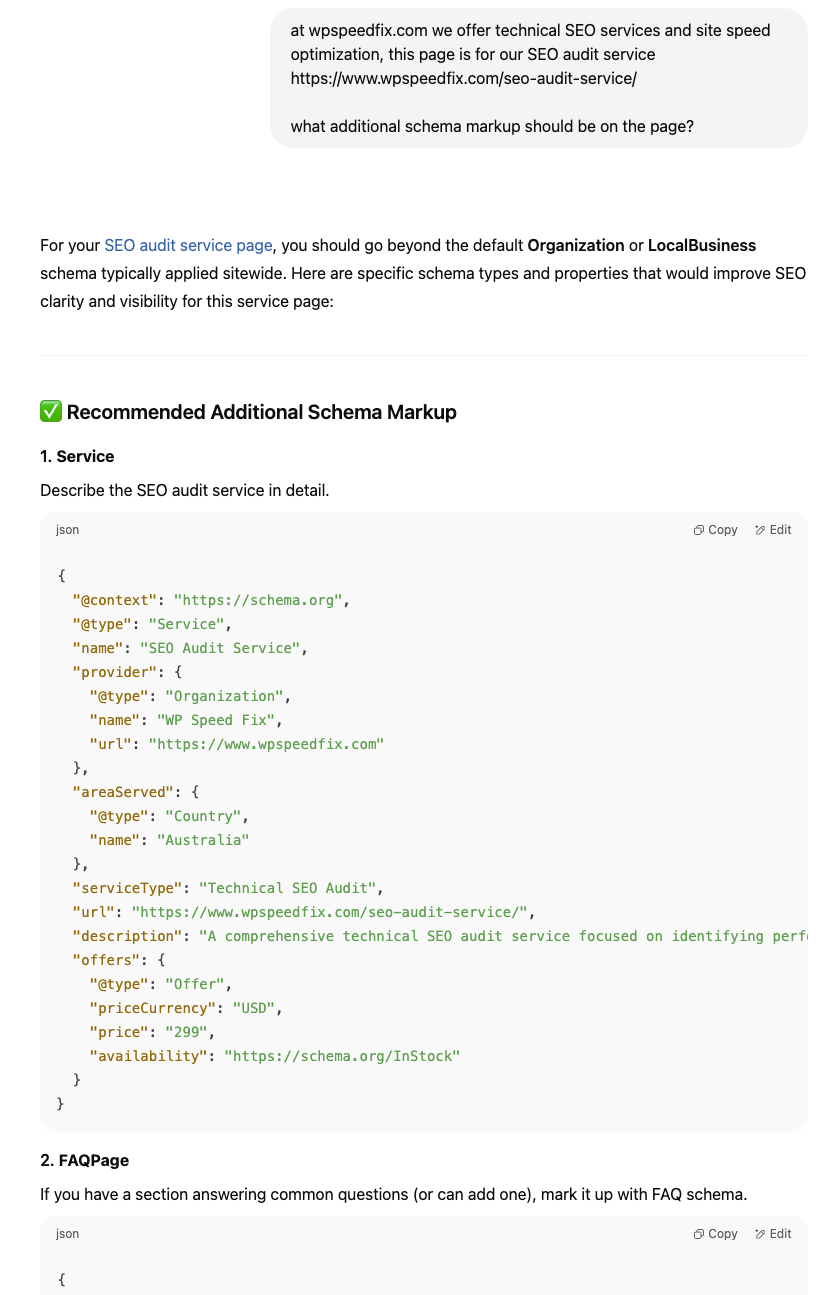
Task: Copy the Service schema code block
Action: coord(715,530)
